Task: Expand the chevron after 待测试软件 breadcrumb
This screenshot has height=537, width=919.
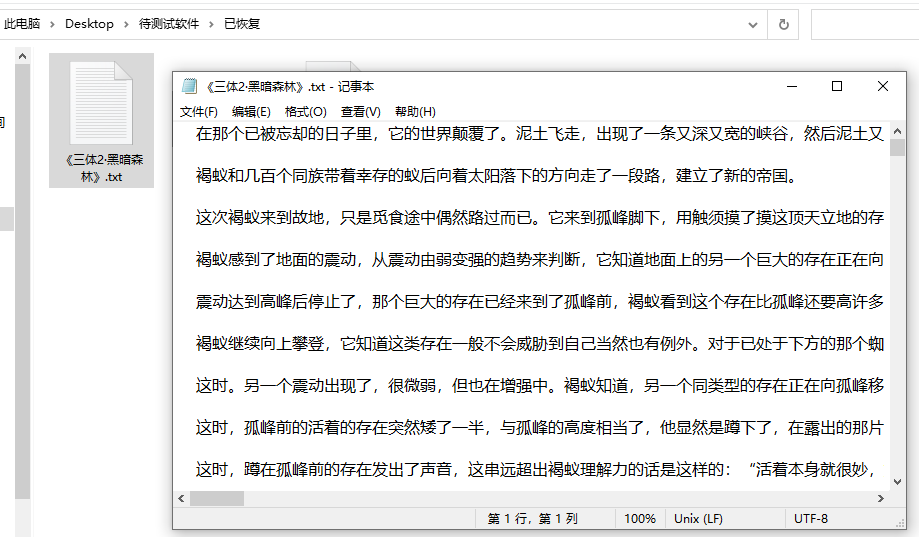Action: coord(212,25)
